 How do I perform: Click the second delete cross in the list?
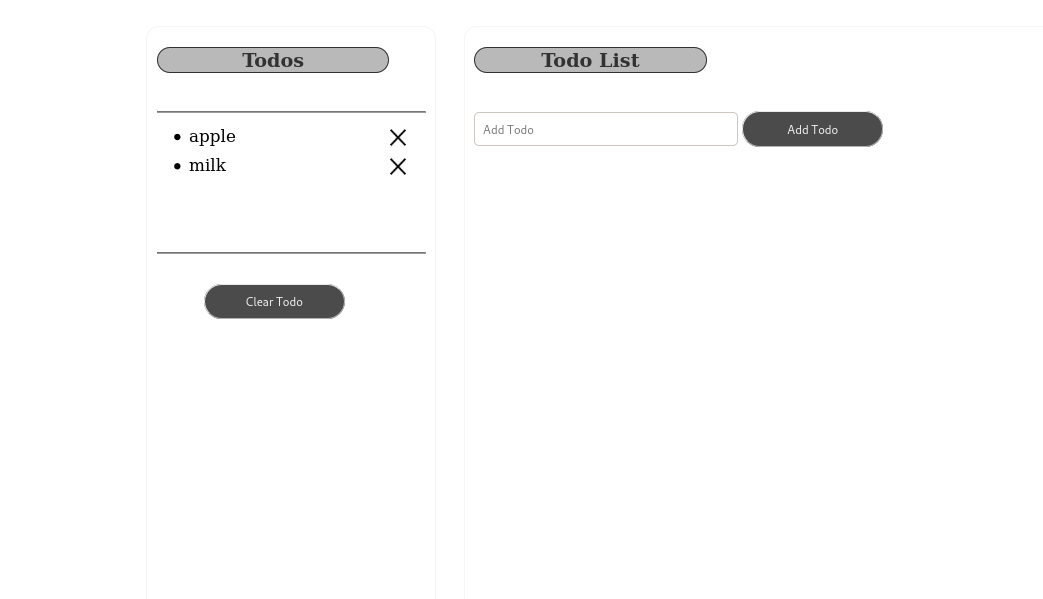pyautogui.click(x=398, y=166)
